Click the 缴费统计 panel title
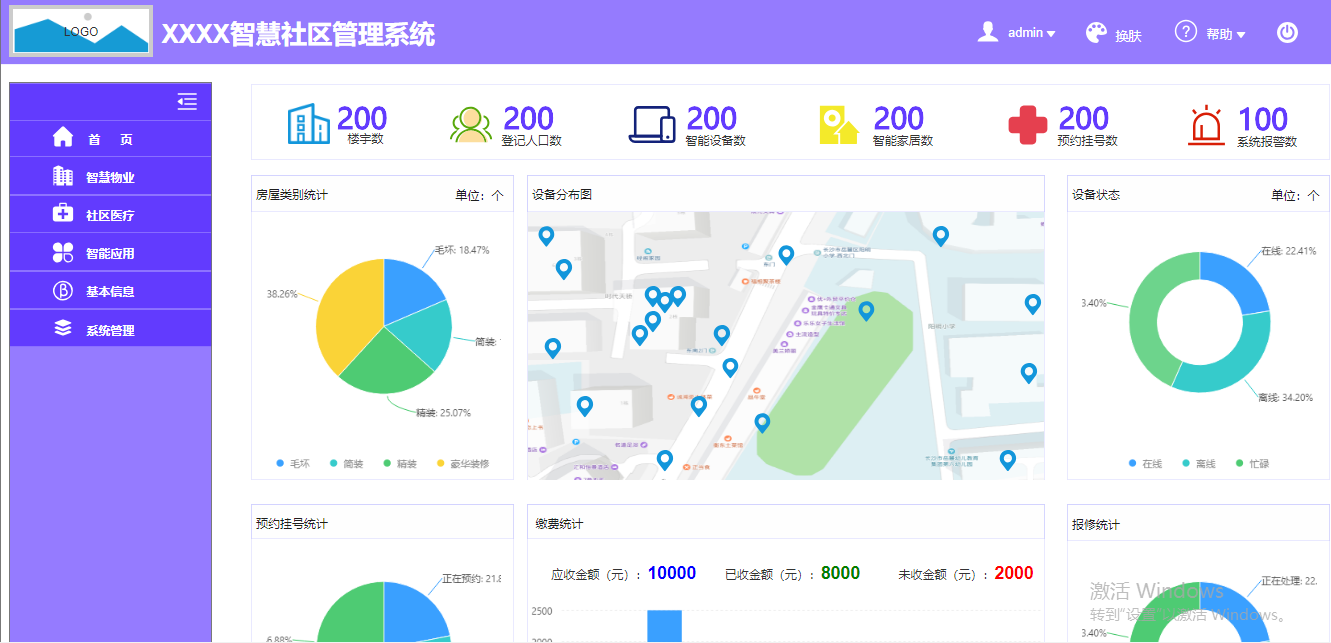This screenshot has height=643, width=1331. 560,524
